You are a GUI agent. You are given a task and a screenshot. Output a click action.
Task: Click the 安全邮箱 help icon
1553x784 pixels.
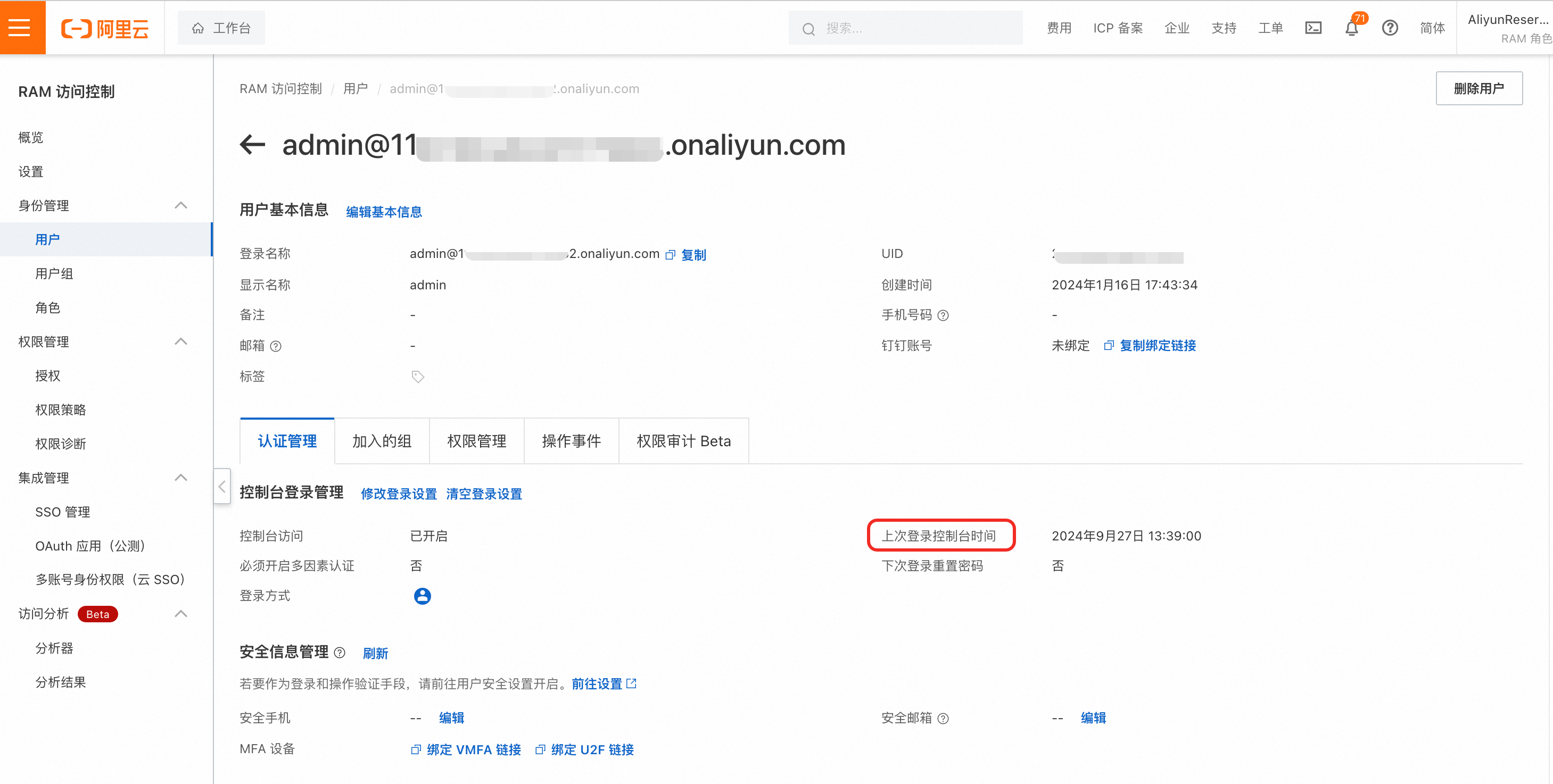point(944,719)
